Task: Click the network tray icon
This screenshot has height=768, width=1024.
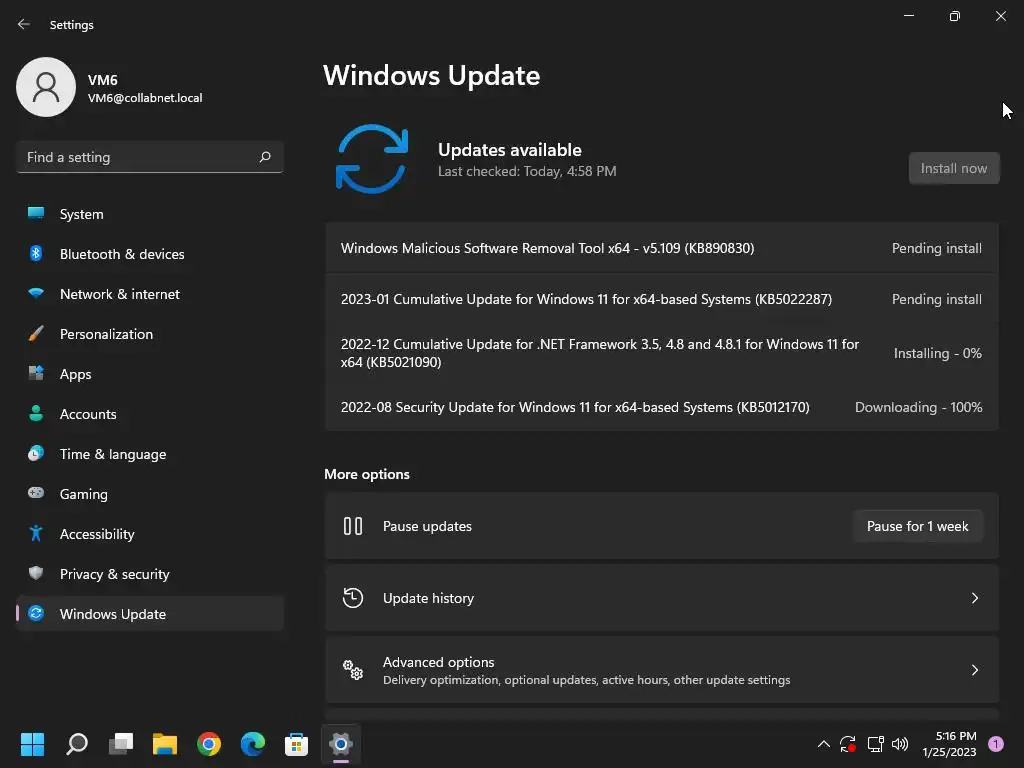Action: pyautogui.click(x=875, y=744)
